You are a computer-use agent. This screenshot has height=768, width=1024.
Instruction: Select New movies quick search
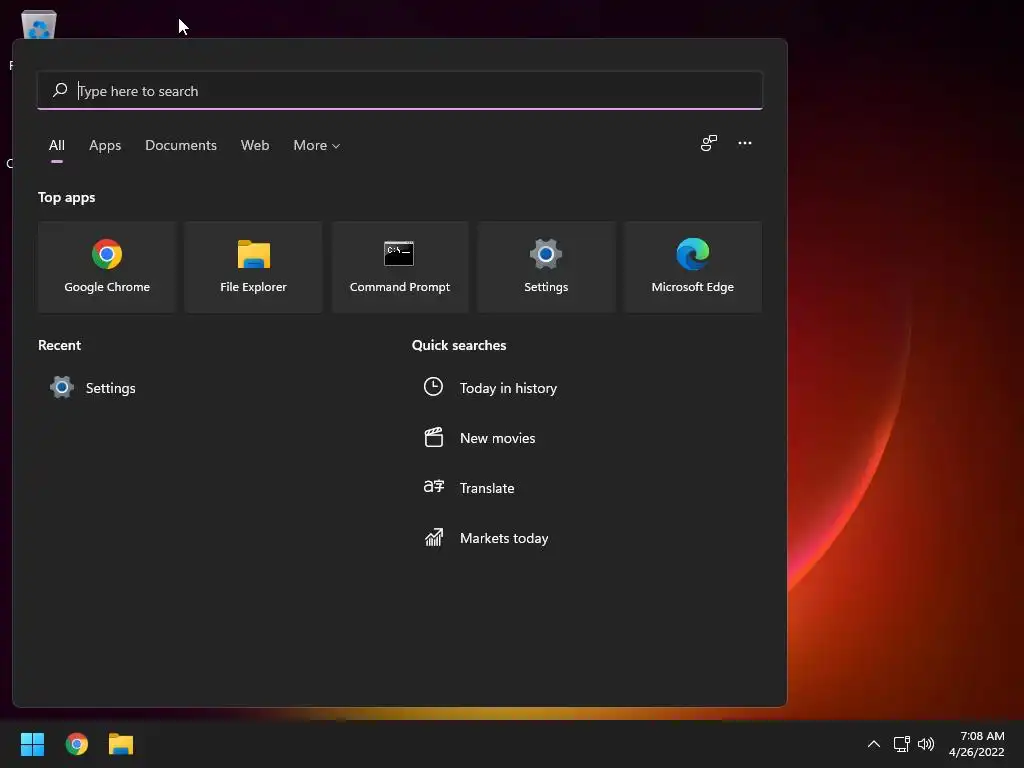point(479,438)
